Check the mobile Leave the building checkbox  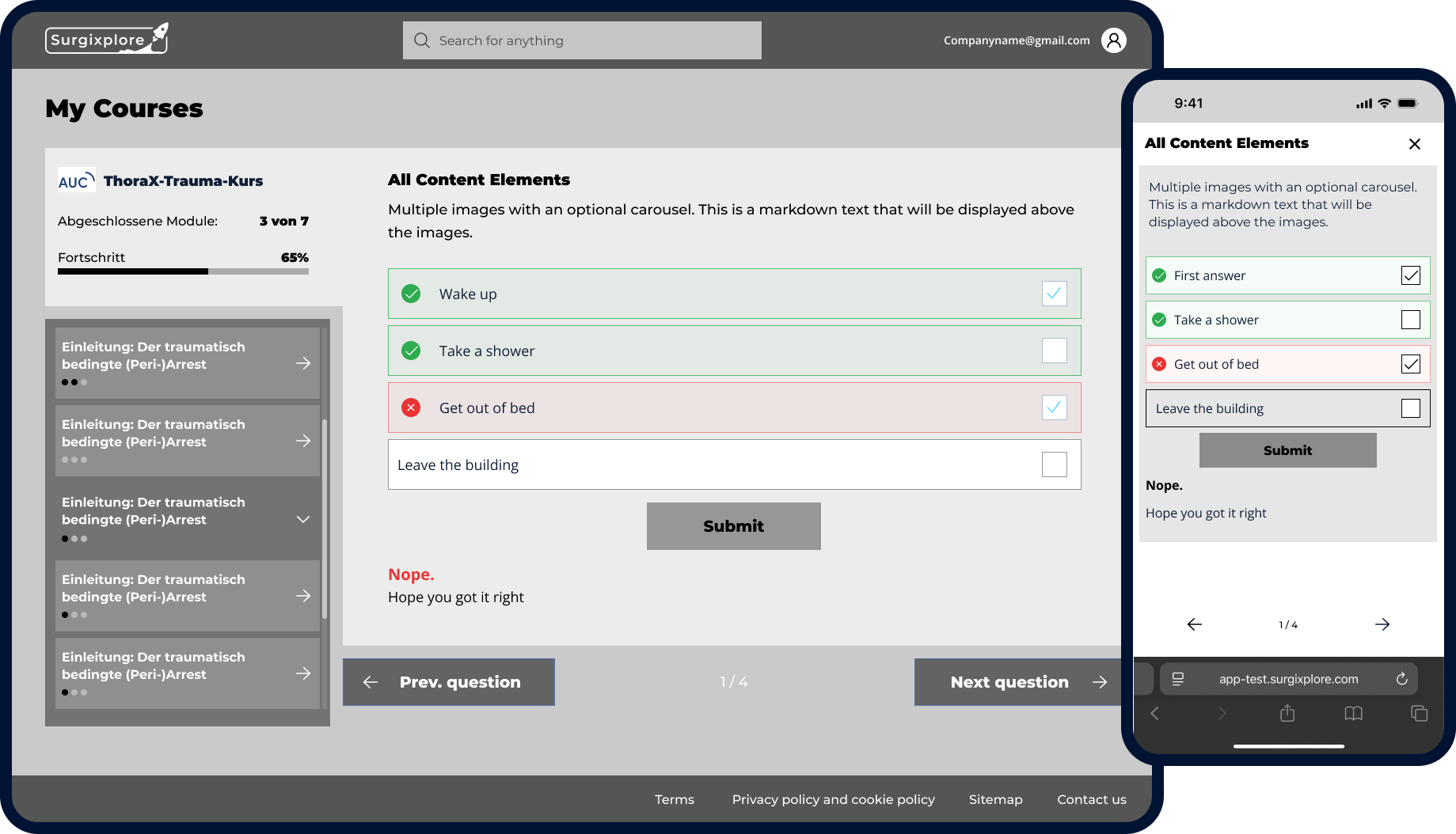click(1411, 408)
